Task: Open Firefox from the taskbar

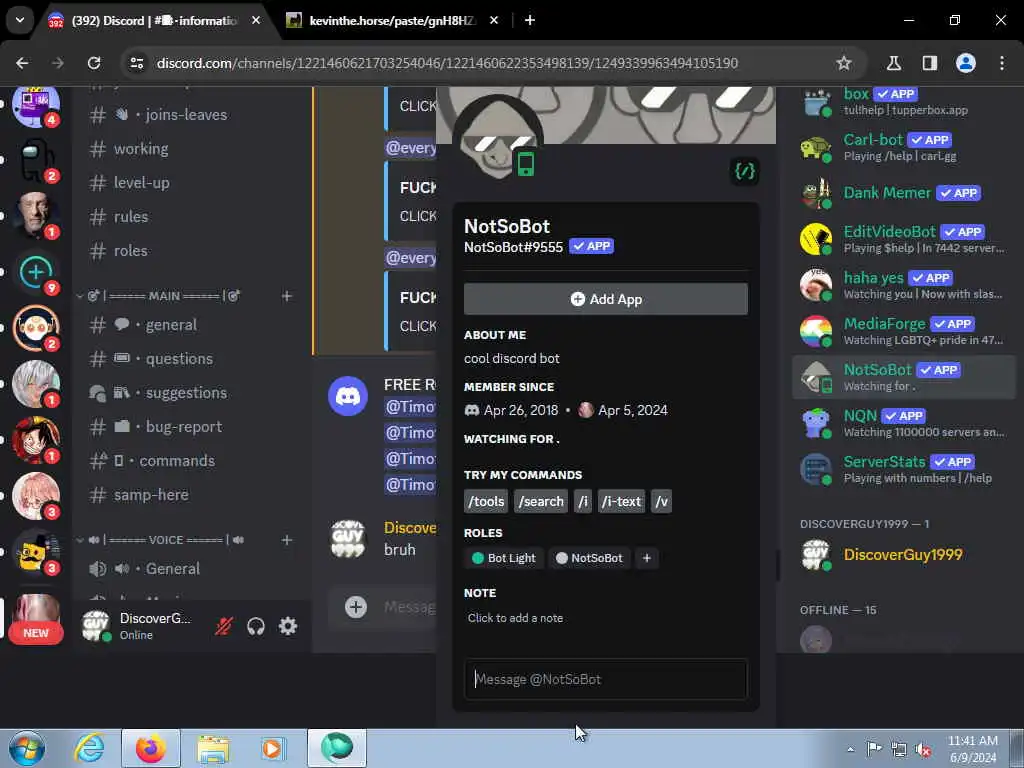Action: tap(151, 748)
